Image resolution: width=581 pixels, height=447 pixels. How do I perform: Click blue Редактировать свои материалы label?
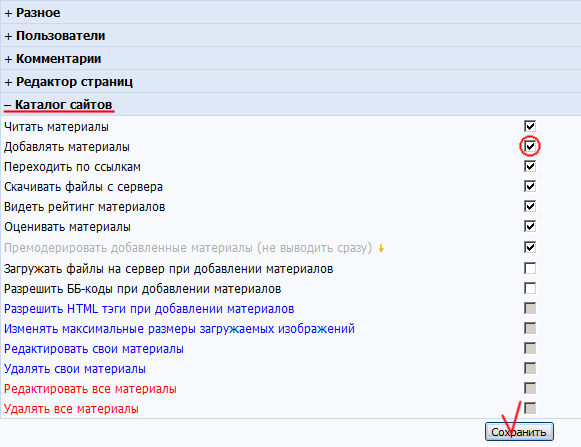point(94,349)
